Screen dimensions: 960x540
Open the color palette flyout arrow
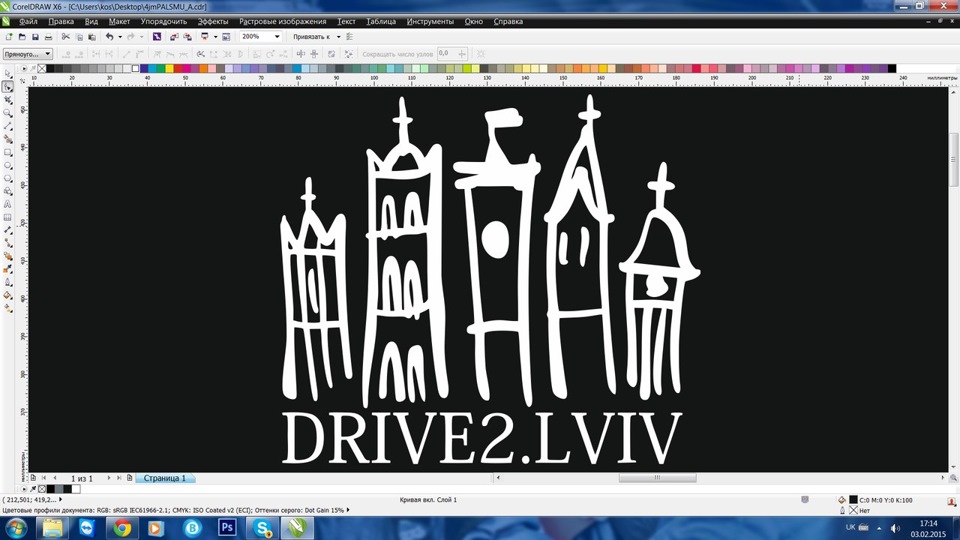[24, 69]
